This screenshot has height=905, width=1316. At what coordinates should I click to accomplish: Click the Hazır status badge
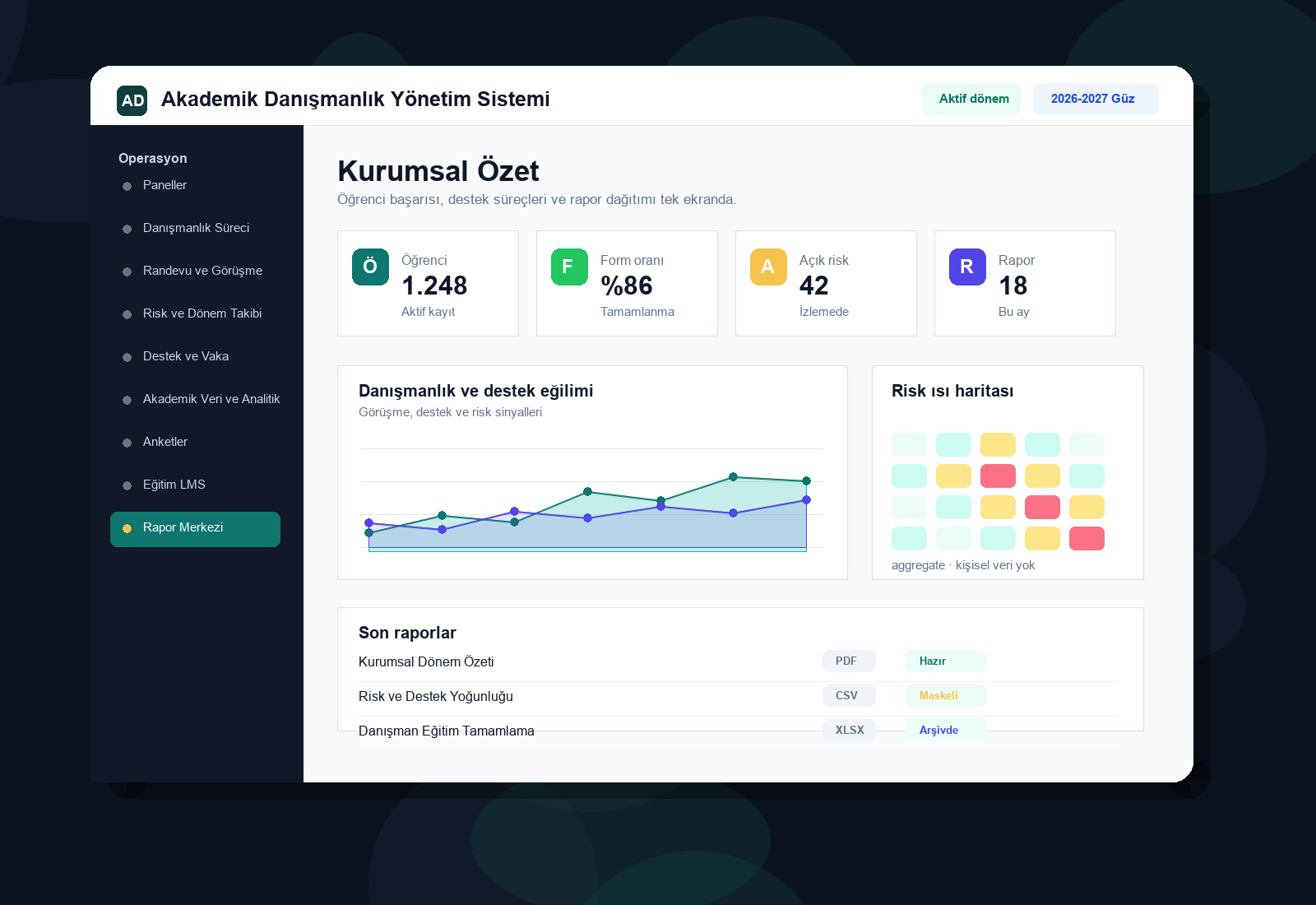(945, 661)
